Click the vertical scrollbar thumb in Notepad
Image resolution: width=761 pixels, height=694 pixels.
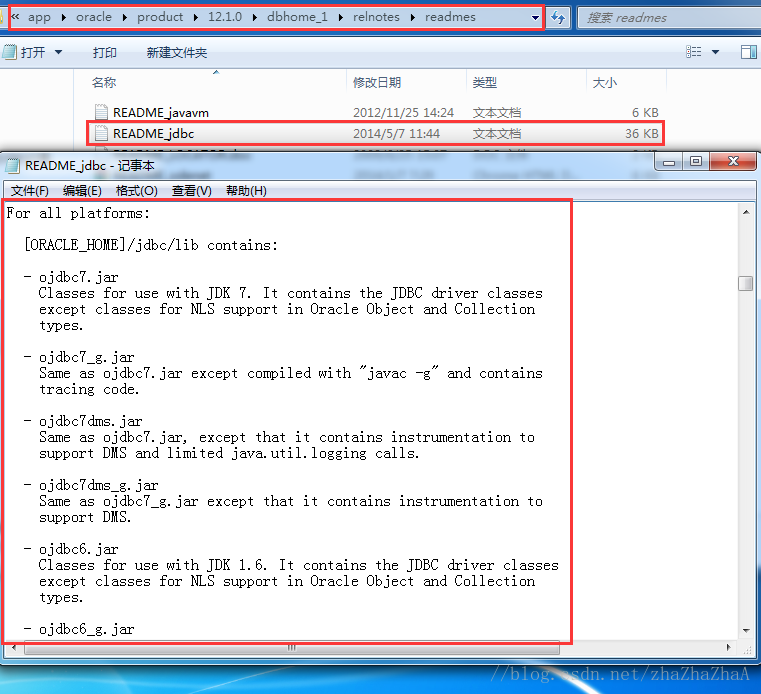coord(745,283)
